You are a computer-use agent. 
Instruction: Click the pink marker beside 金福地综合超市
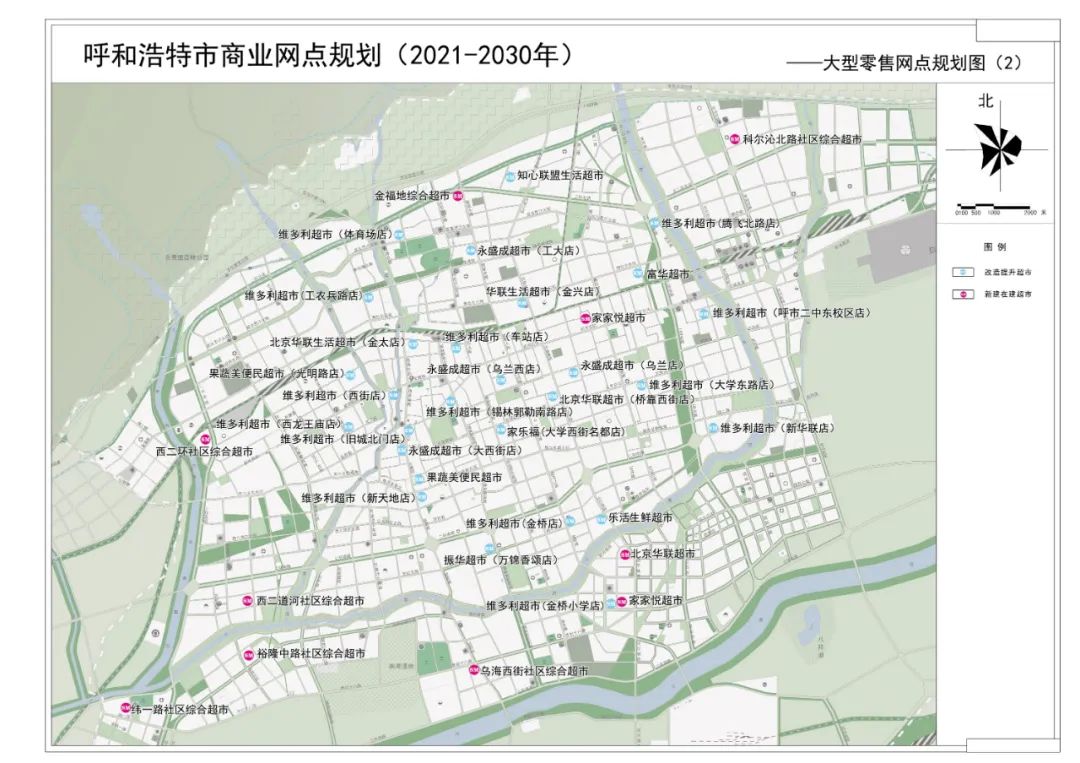457,196
